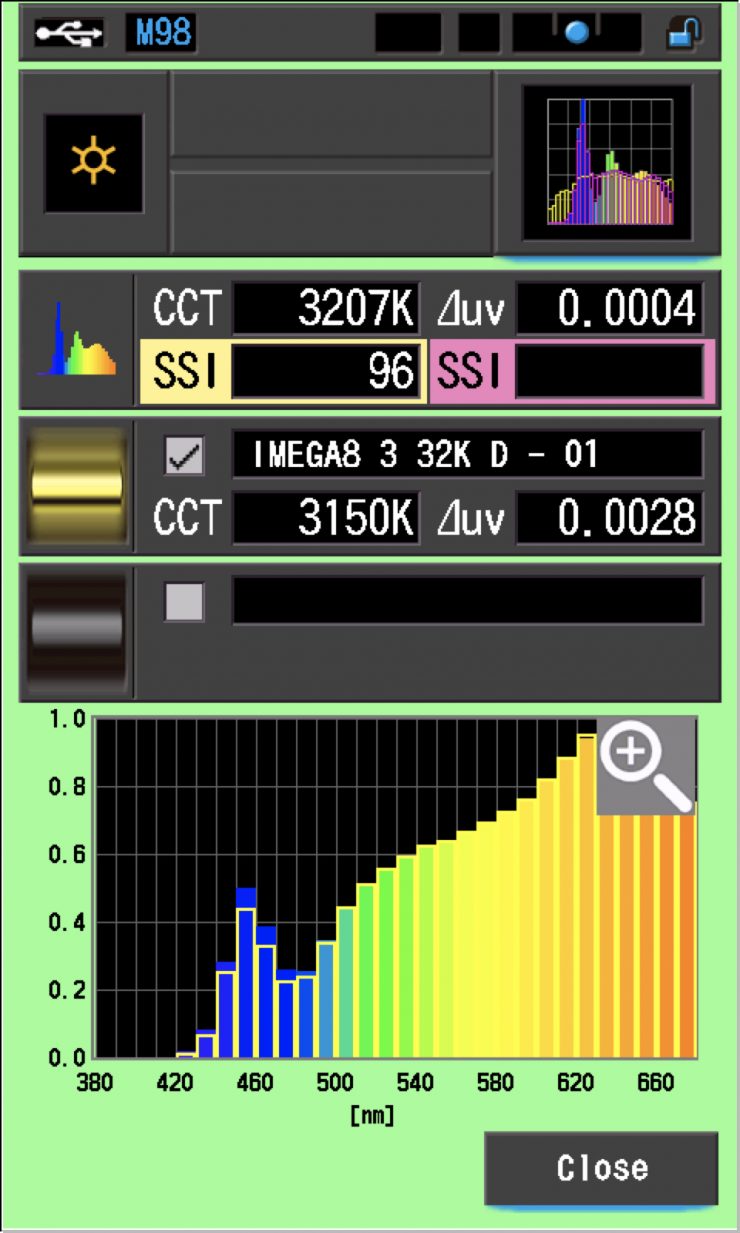Enable the empty second reference checkbox
The width and height of the screenshot is (740, 1233).
point(184,602)
